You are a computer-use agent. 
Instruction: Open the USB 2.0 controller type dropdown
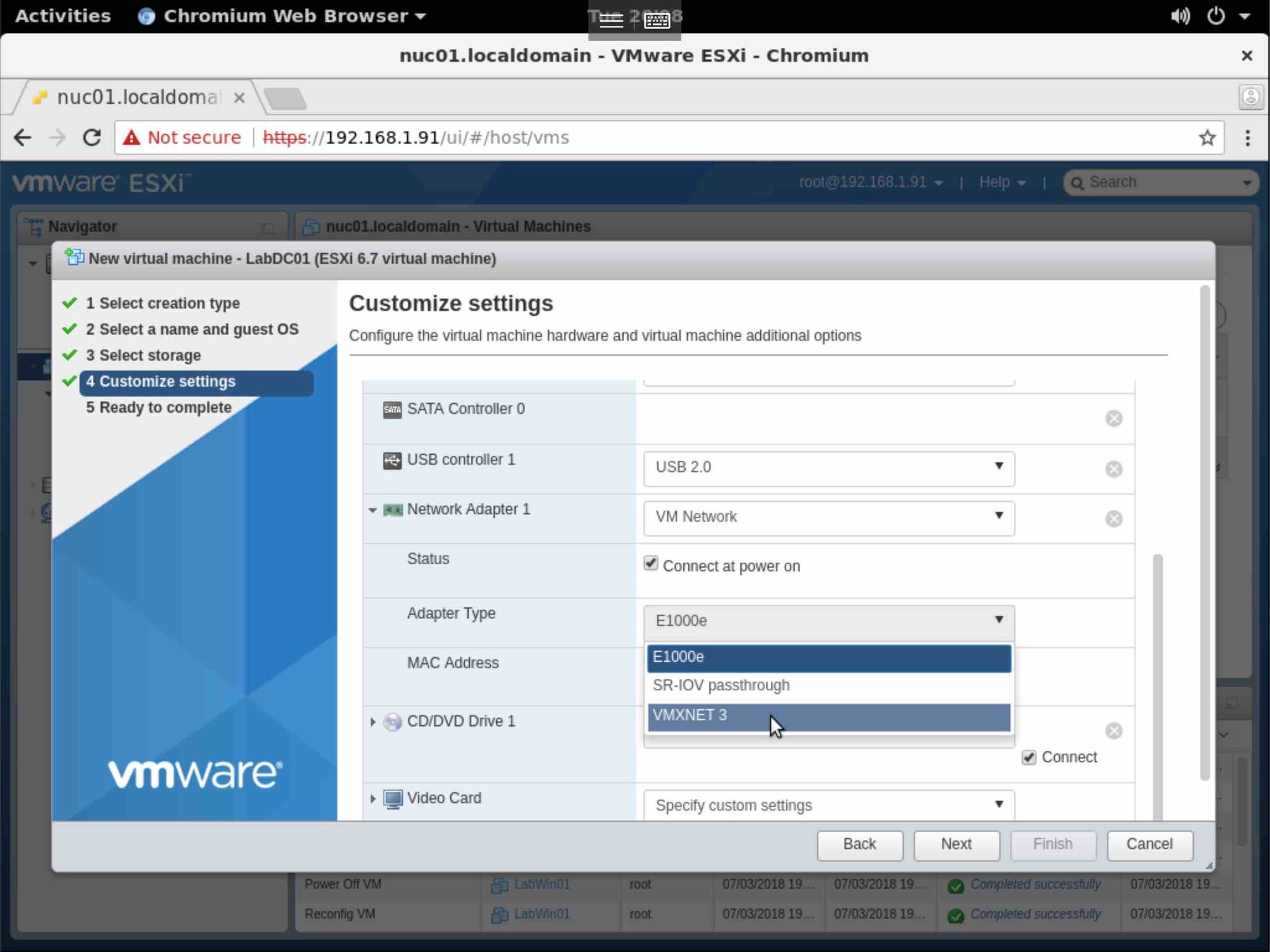(829, 469)
